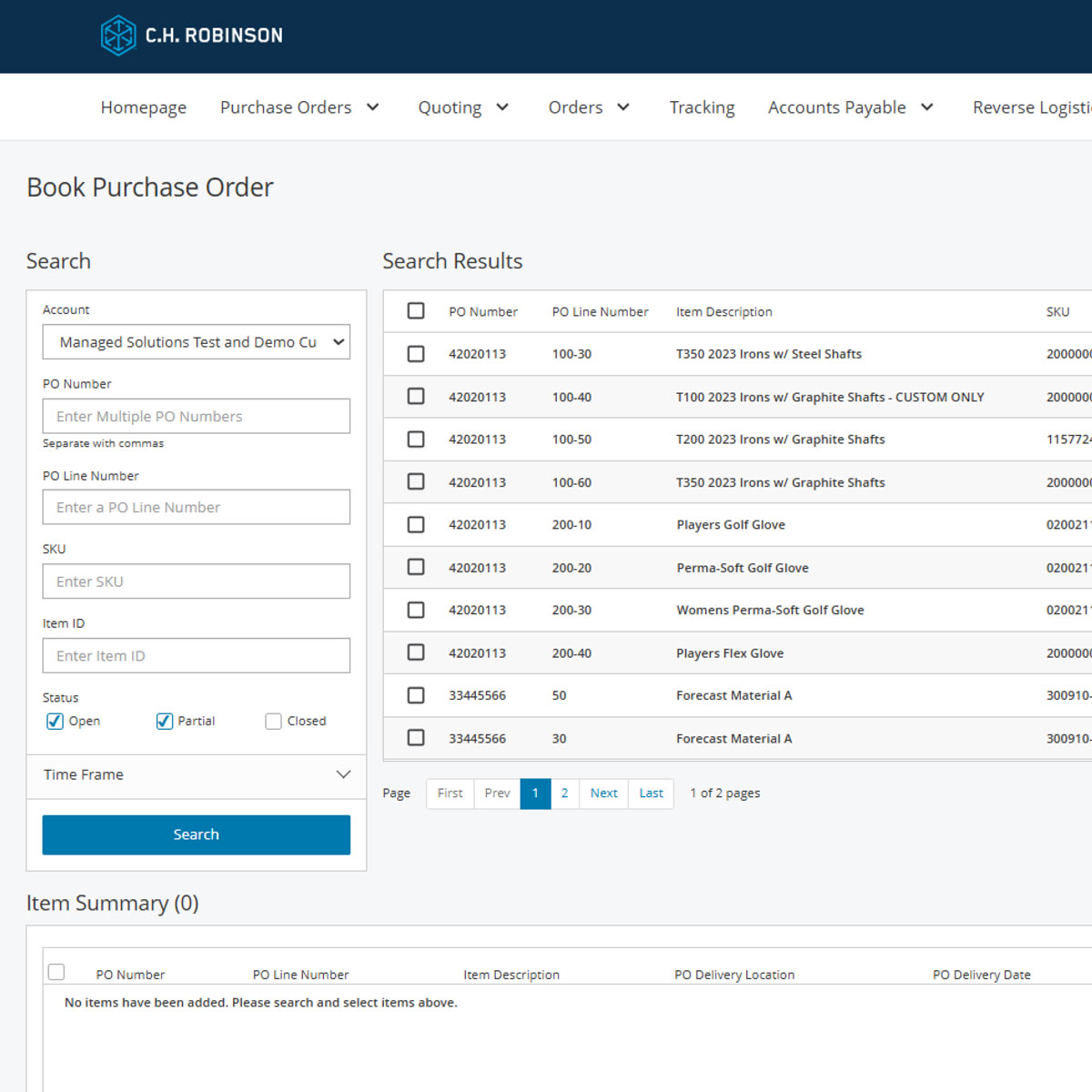This screenshot has width=1092, height=1092.
Task: Click the PO Number input field
Action: coord(197,416)
